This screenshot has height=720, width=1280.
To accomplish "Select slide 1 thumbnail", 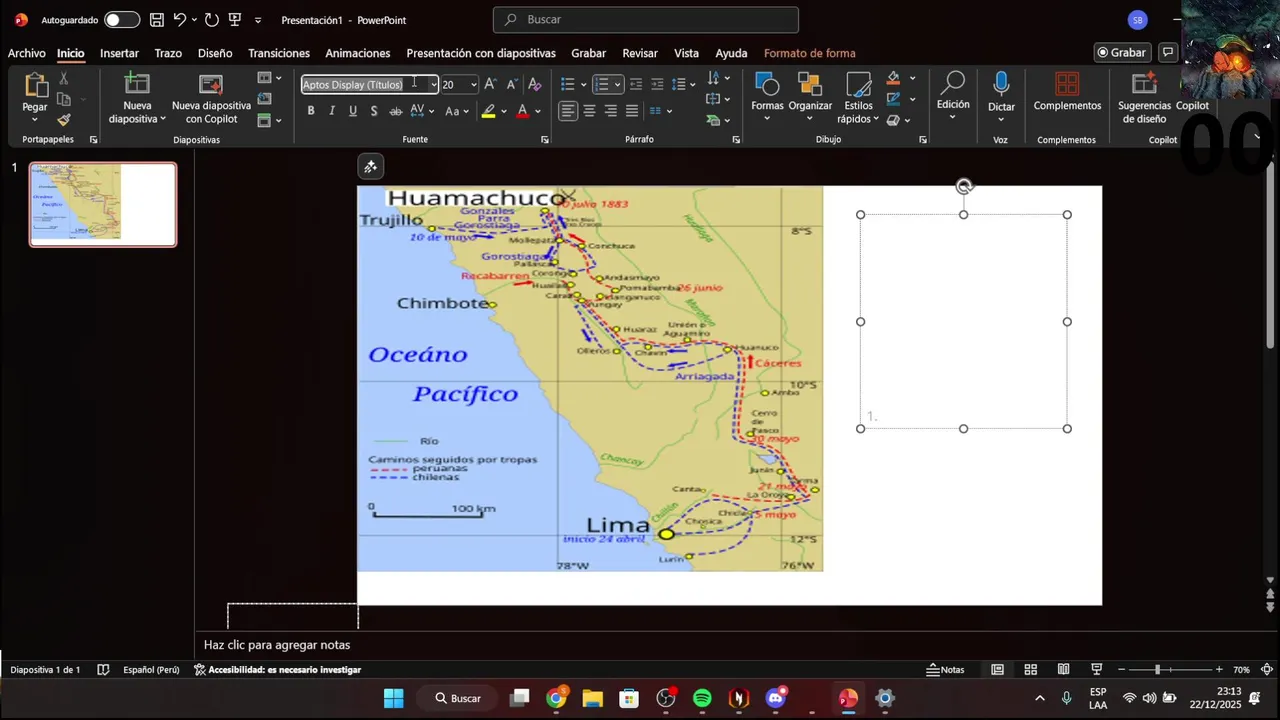I will pyautogui.click(x=103, y=204).
